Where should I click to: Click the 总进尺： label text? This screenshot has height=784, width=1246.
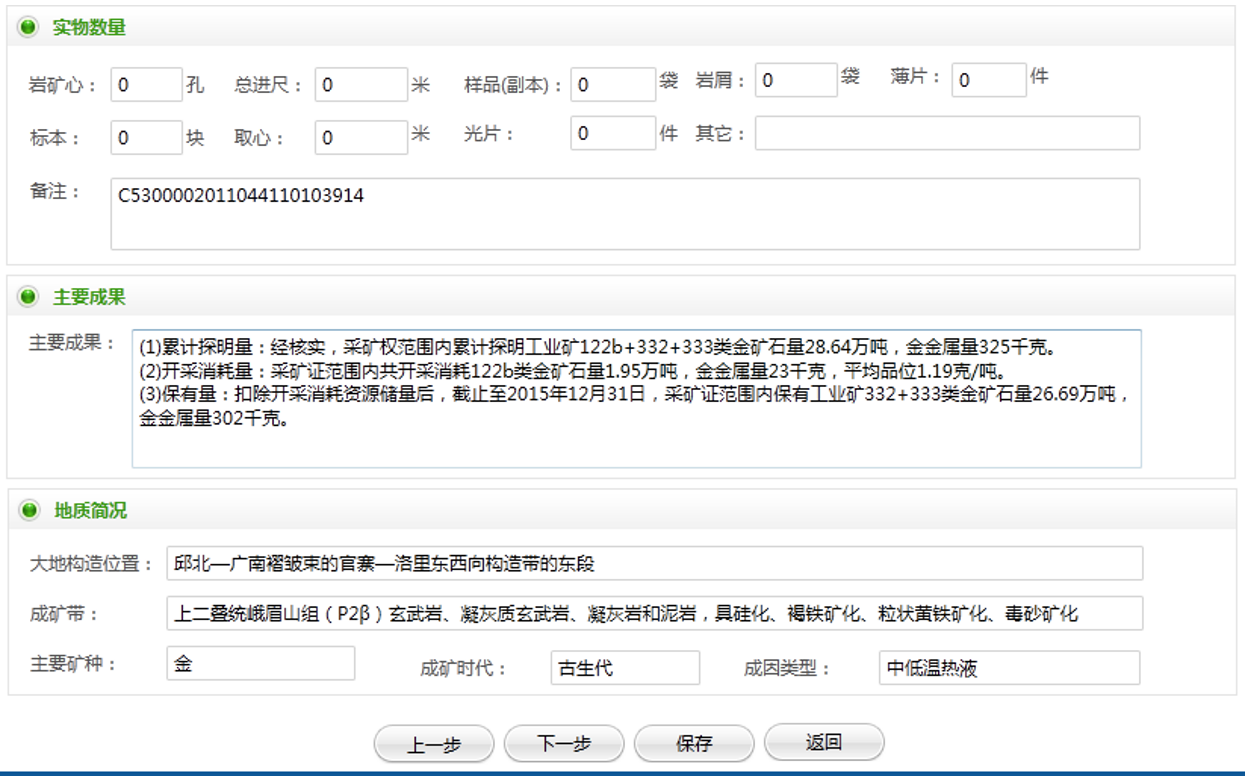269,86
